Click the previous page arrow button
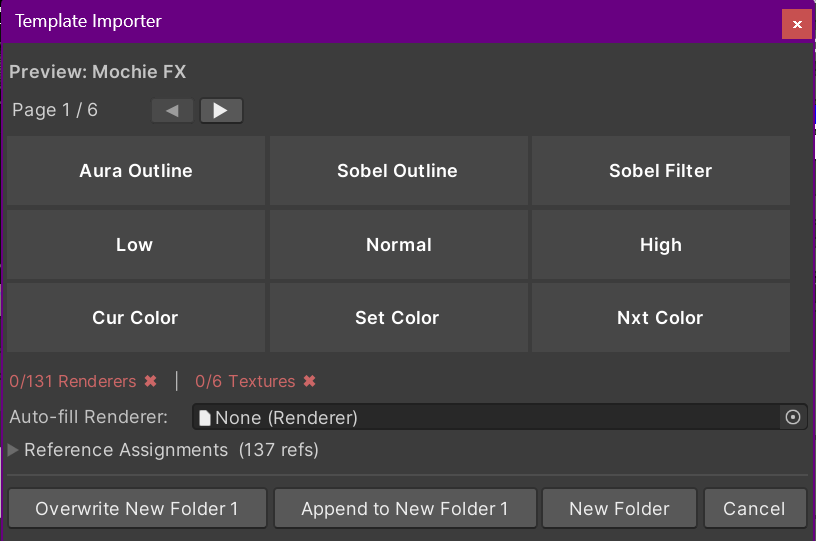Screen dimensions: 816x541 click(172, 110)
